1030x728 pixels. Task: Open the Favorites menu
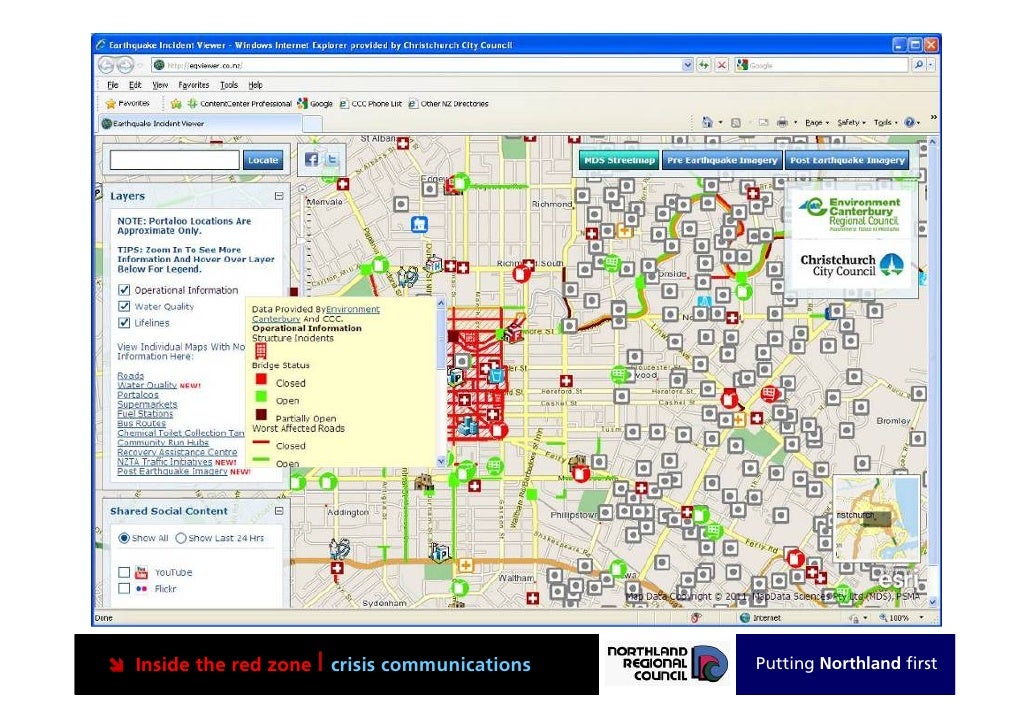click(x=194, y=85)
